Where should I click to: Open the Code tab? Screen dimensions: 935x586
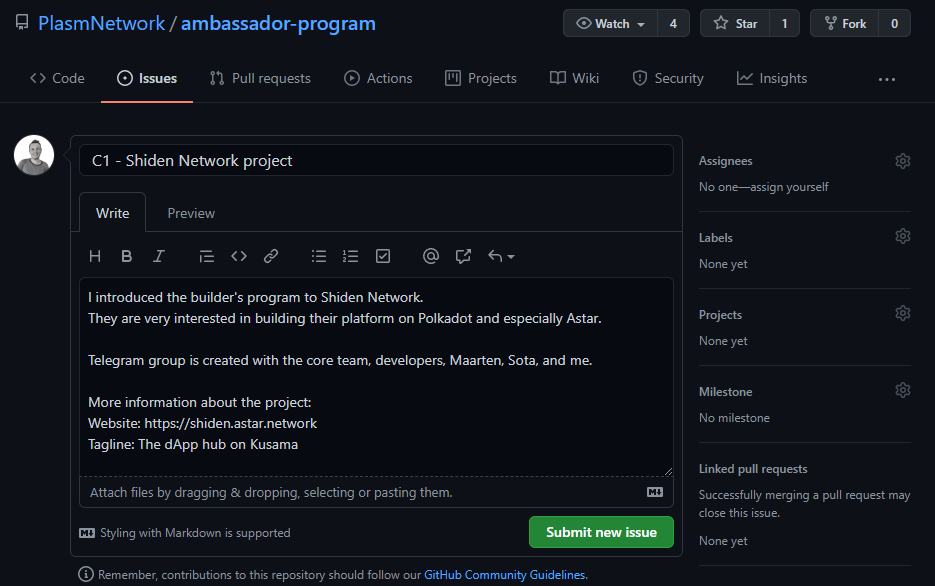click(57, 78)
